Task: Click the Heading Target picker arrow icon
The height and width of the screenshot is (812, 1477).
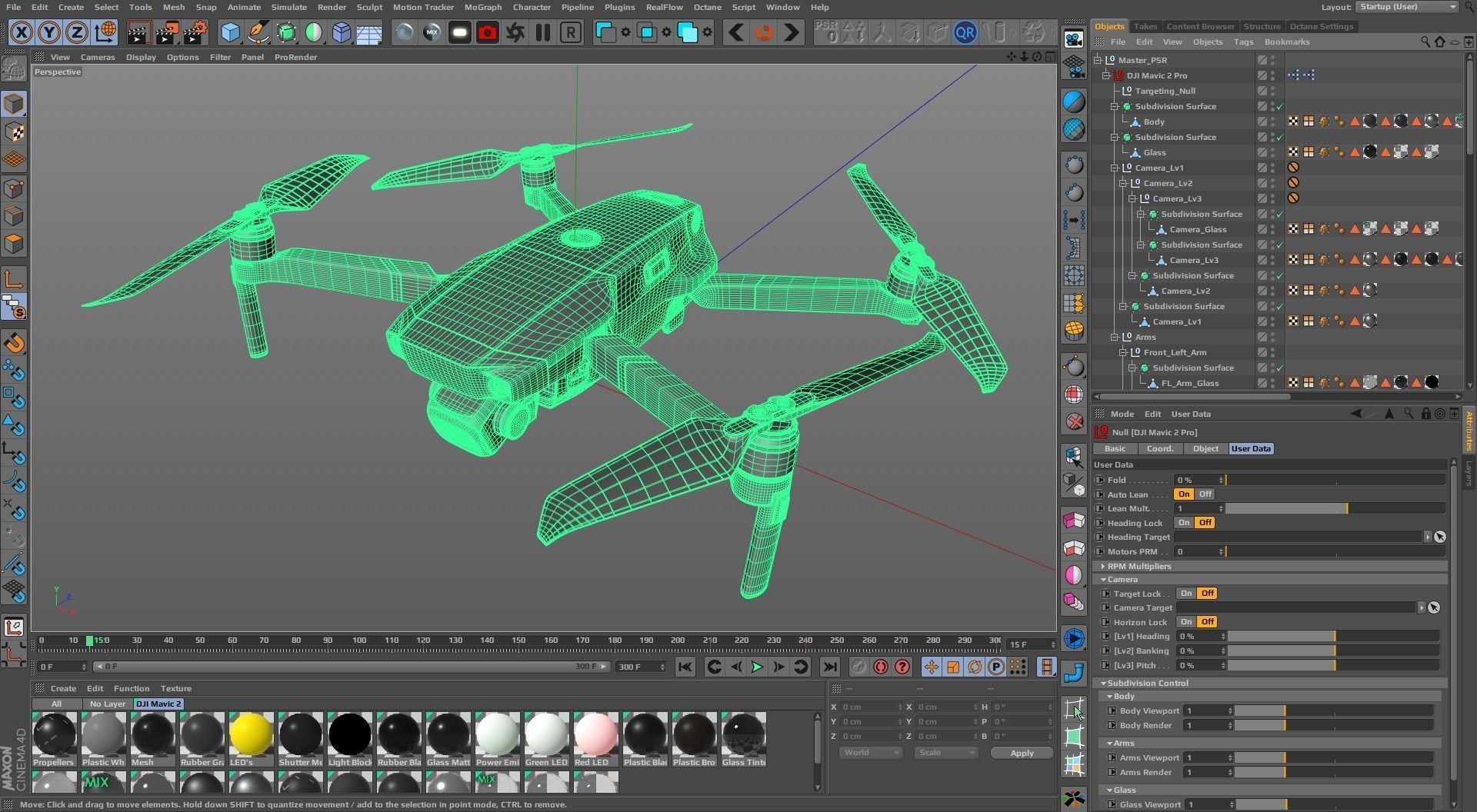Action: click(1439, 537)
